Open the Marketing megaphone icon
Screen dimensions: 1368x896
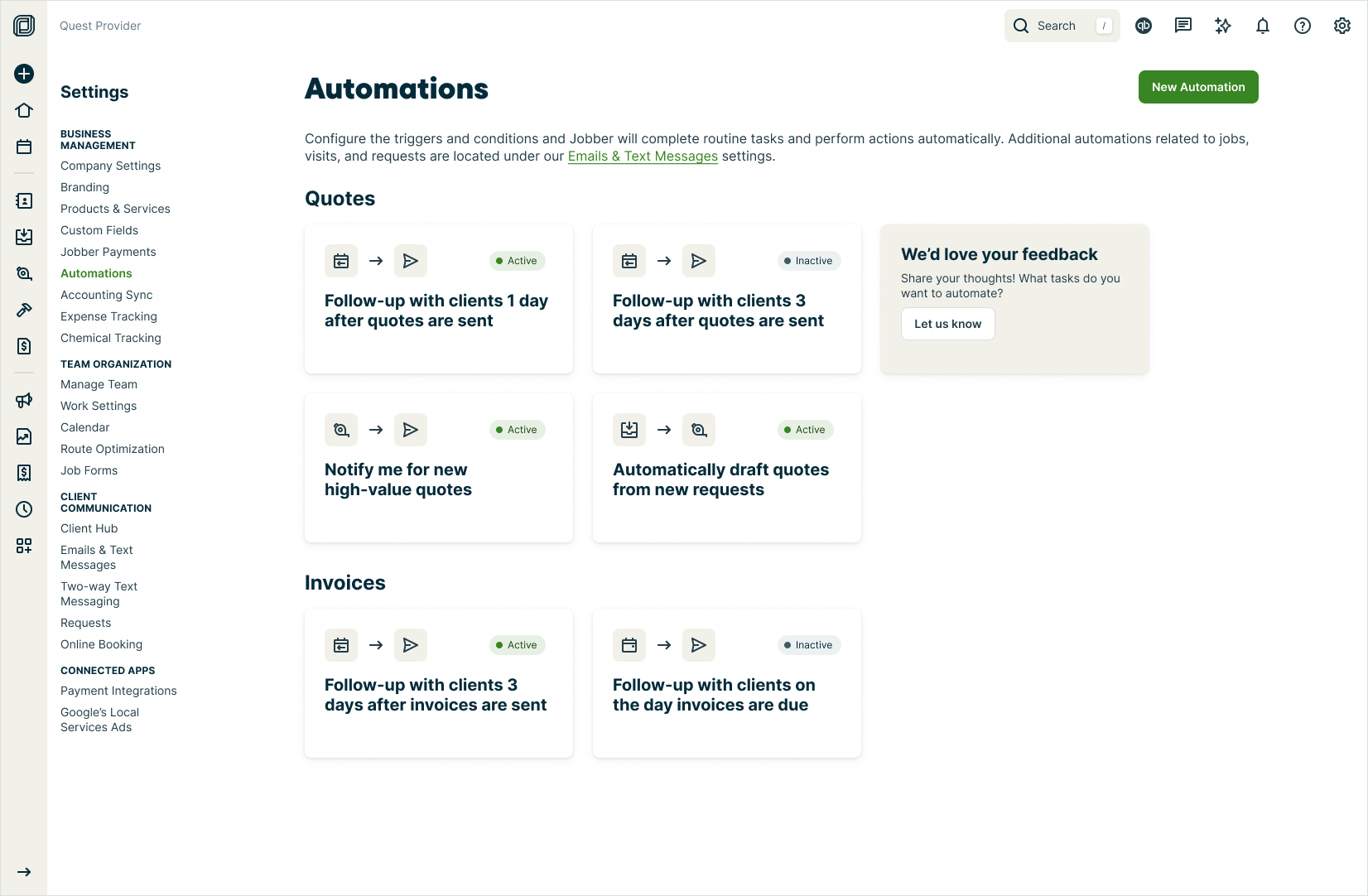(24, 400)
